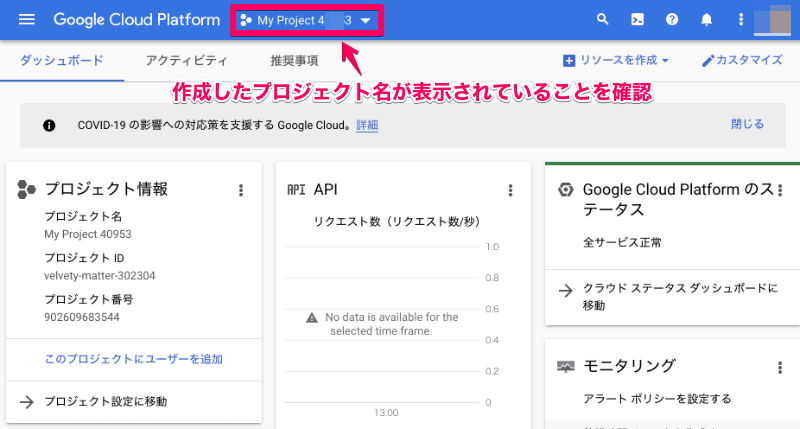
Task: Click このプロジェクトにユーザーを追加 link
Action: 133,358
